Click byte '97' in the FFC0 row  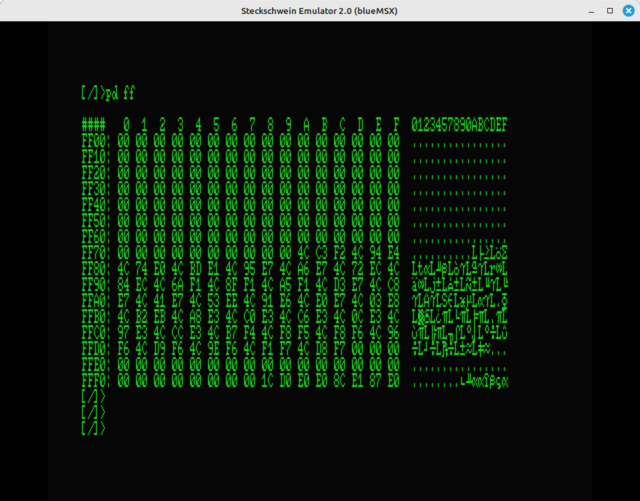[x=123, y=333]
